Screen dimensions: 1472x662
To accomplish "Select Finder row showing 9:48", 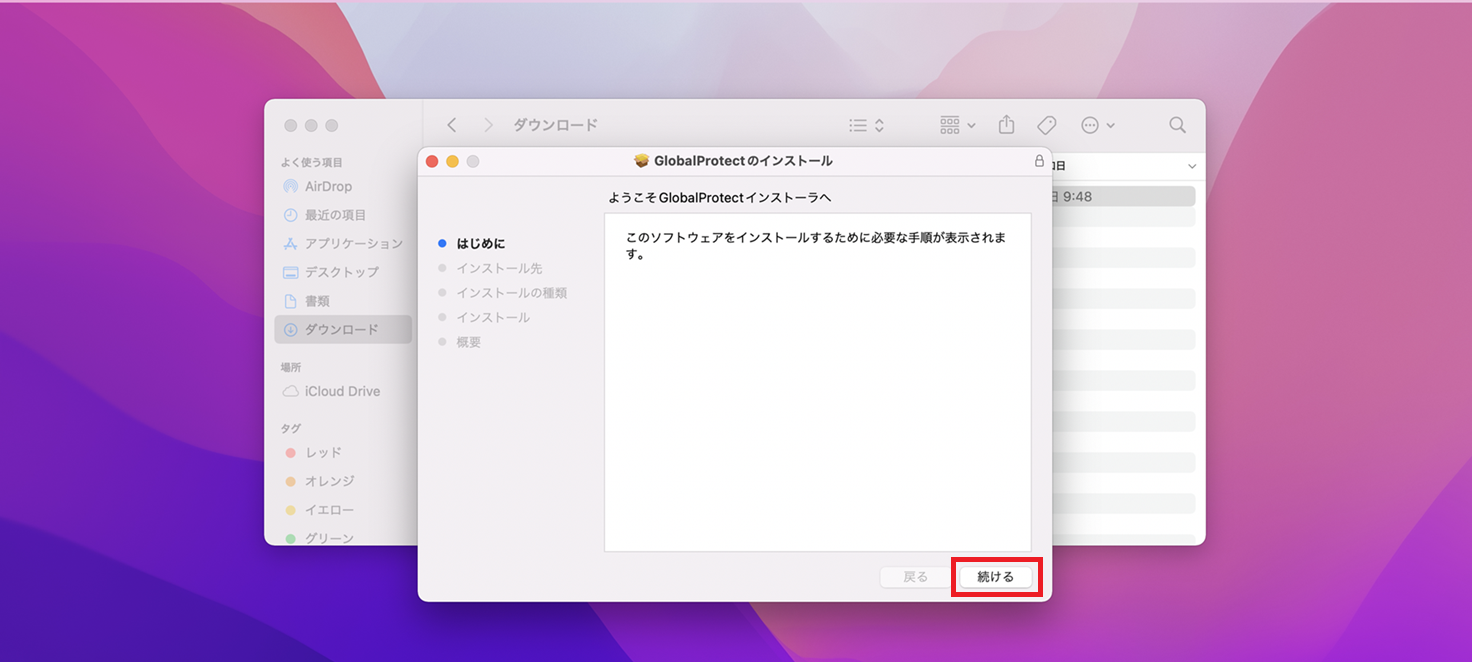I will [x=1123, y=196].
